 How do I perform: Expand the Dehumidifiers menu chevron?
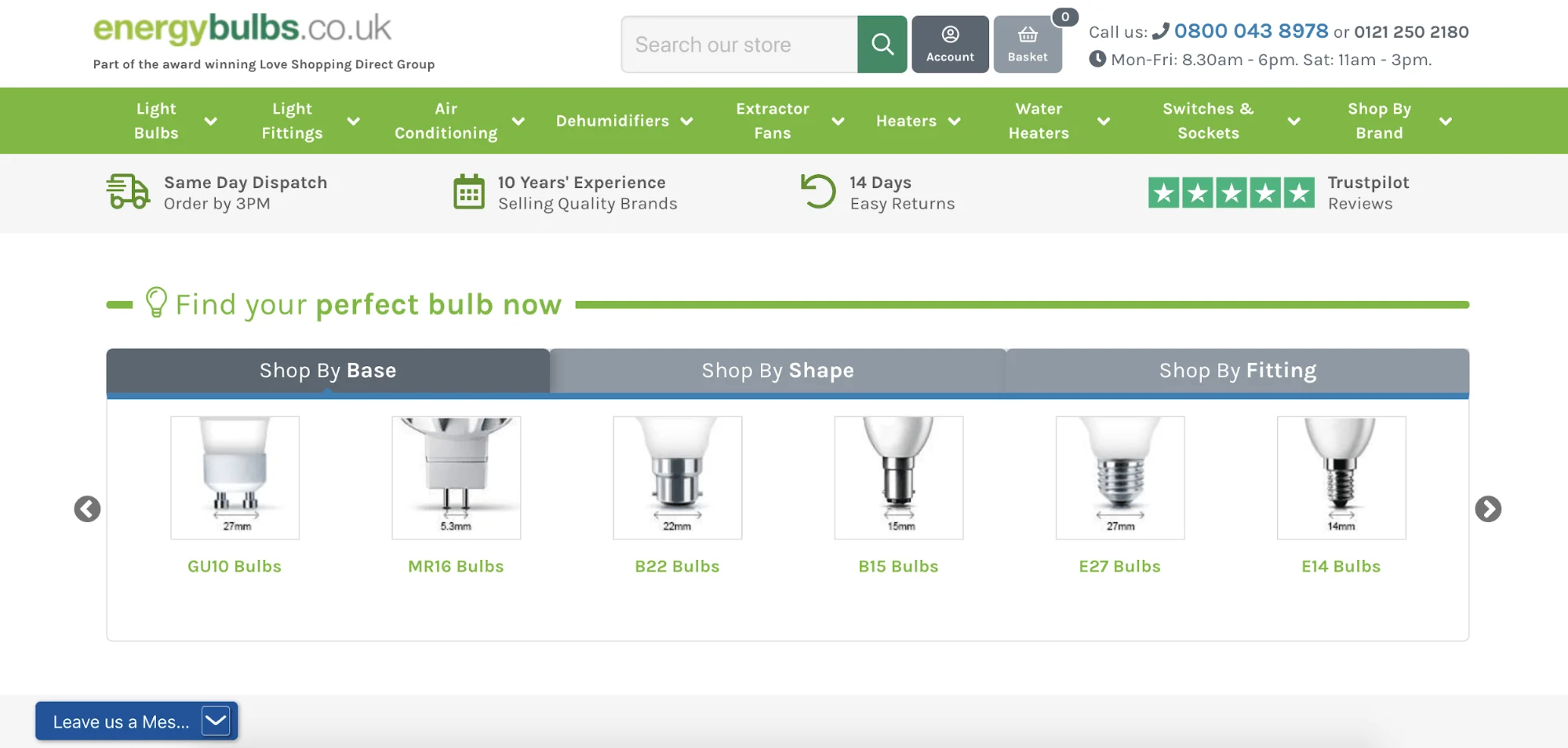tap(686, 121)
